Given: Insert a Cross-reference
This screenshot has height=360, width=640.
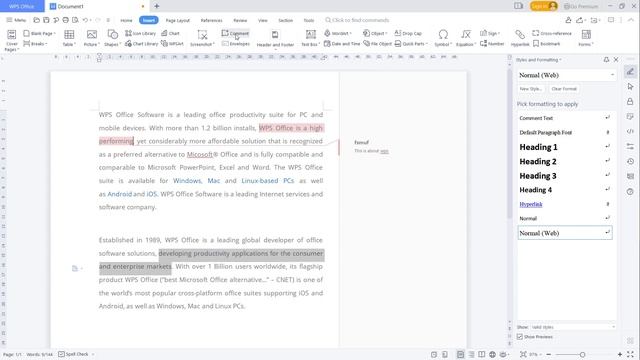Looking at the screenshot, I should pos(552,33).
